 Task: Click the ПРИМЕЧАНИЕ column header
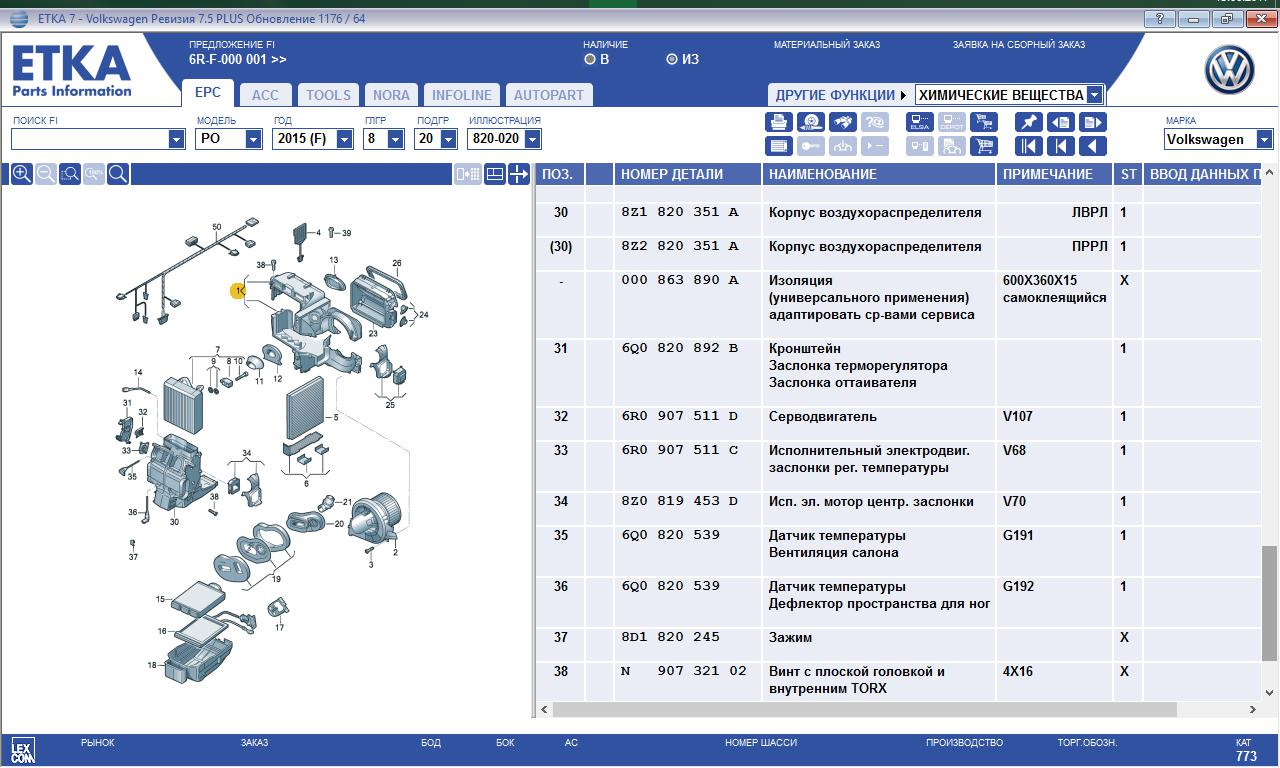[1053, 174]
